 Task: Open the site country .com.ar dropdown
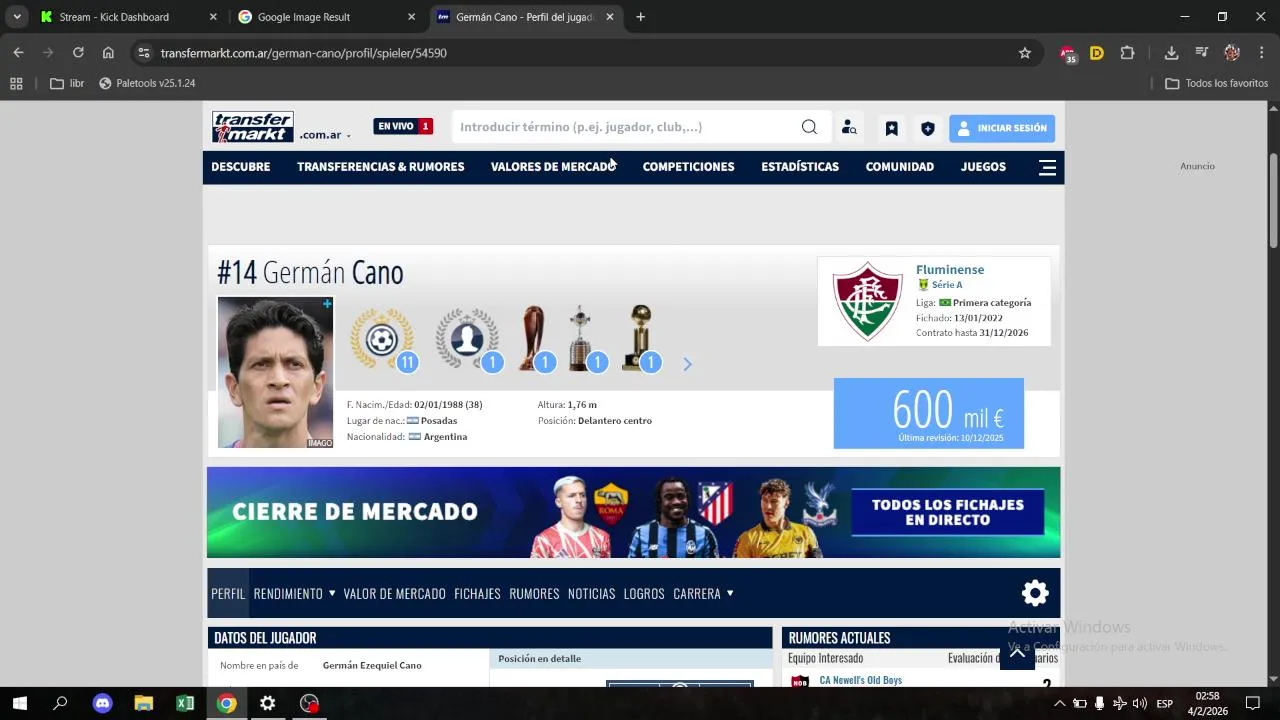325,135
